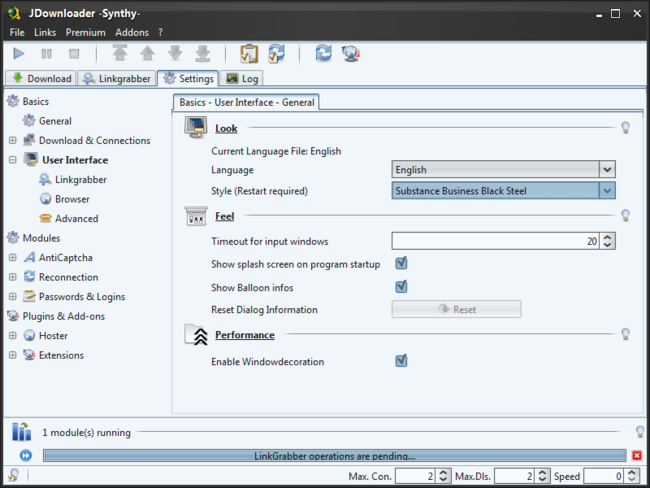The height and width of the screenshot is (488, 650).
Task: Move selection up one position icon
Action: 148,53
